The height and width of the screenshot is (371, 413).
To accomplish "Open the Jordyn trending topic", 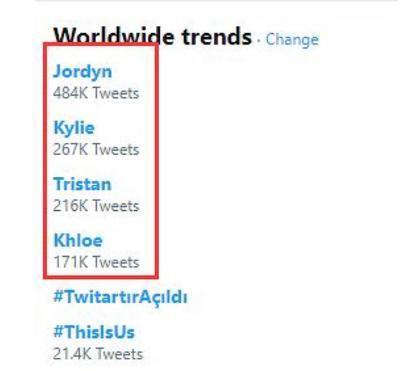I will point(83,72).
